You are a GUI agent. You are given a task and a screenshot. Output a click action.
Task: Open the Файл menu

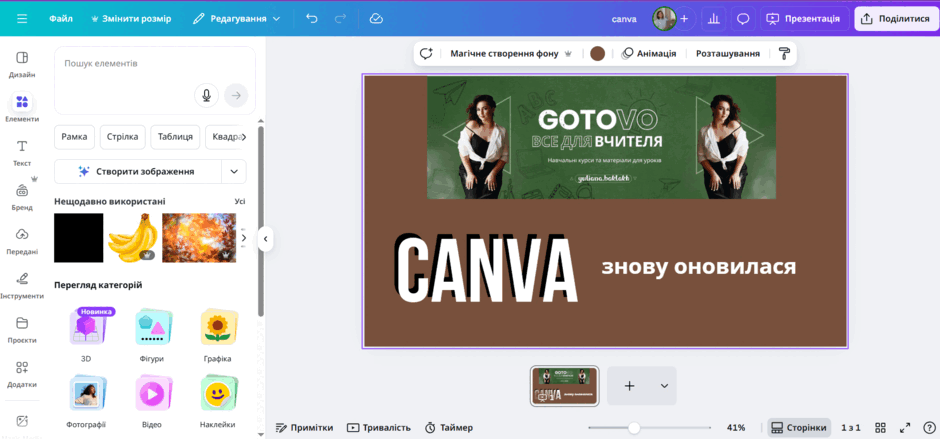pos(61,19)
